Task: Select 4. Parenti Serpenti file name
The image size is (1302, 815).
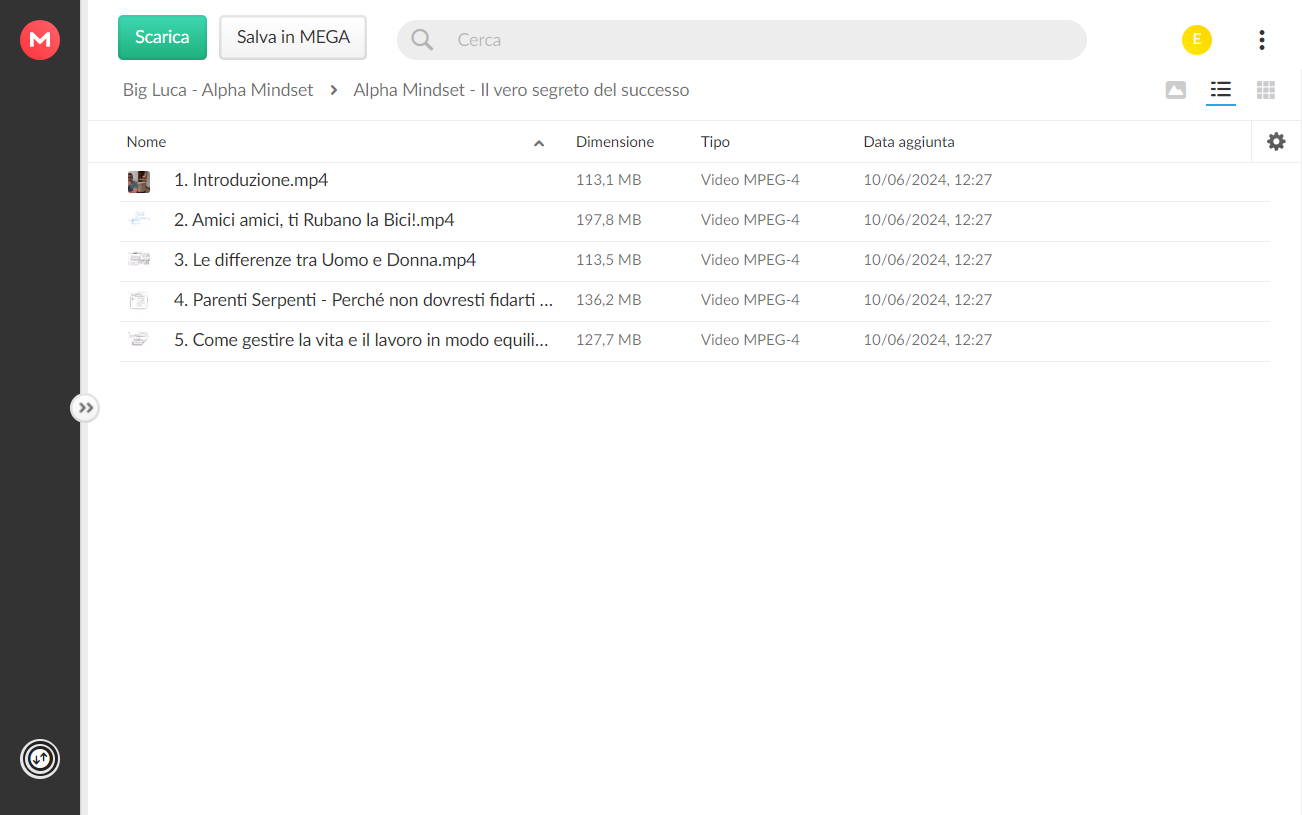Action: [363, 300]
